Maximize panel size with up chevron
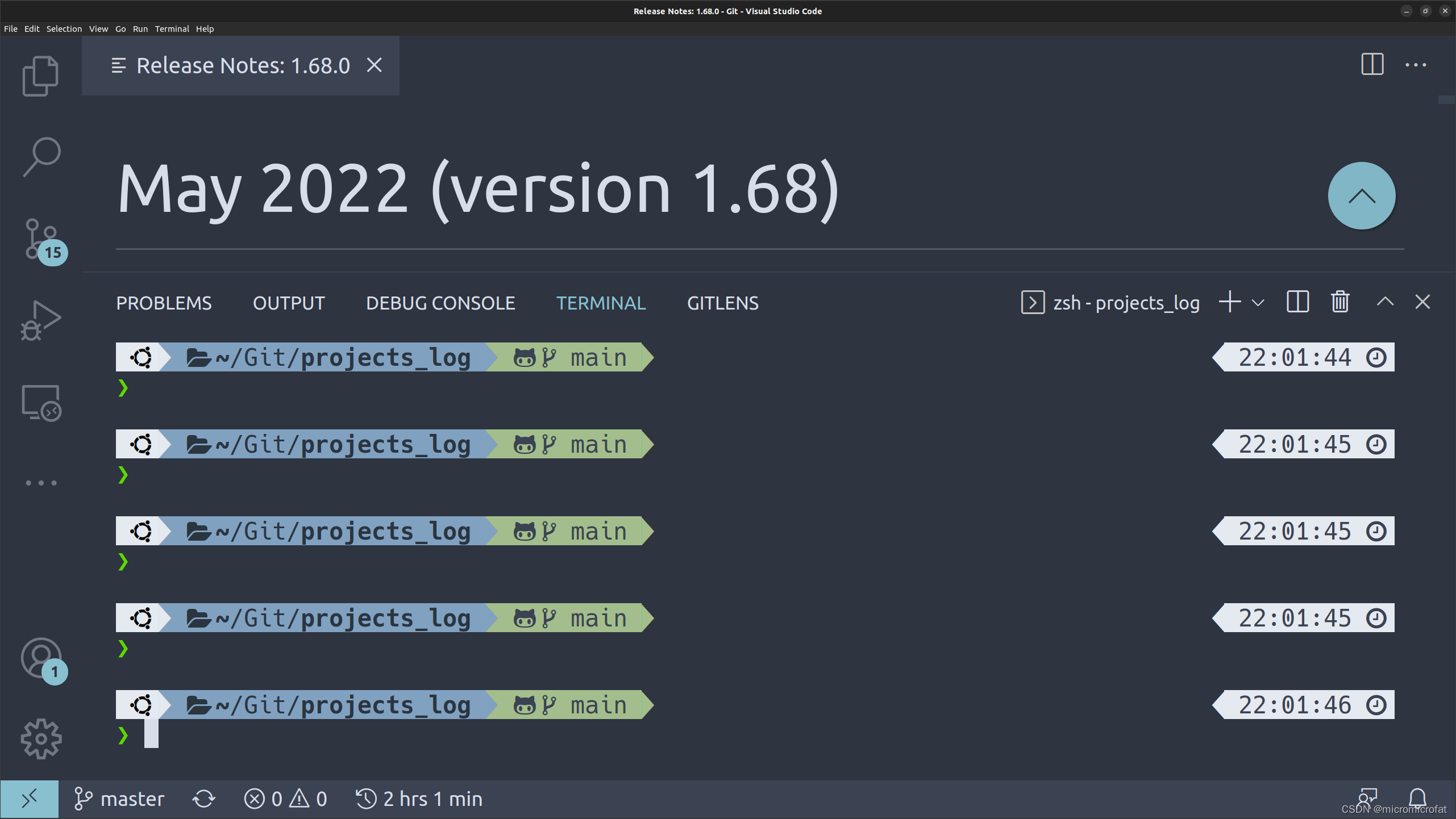1456x819 pixels. 1385,302
